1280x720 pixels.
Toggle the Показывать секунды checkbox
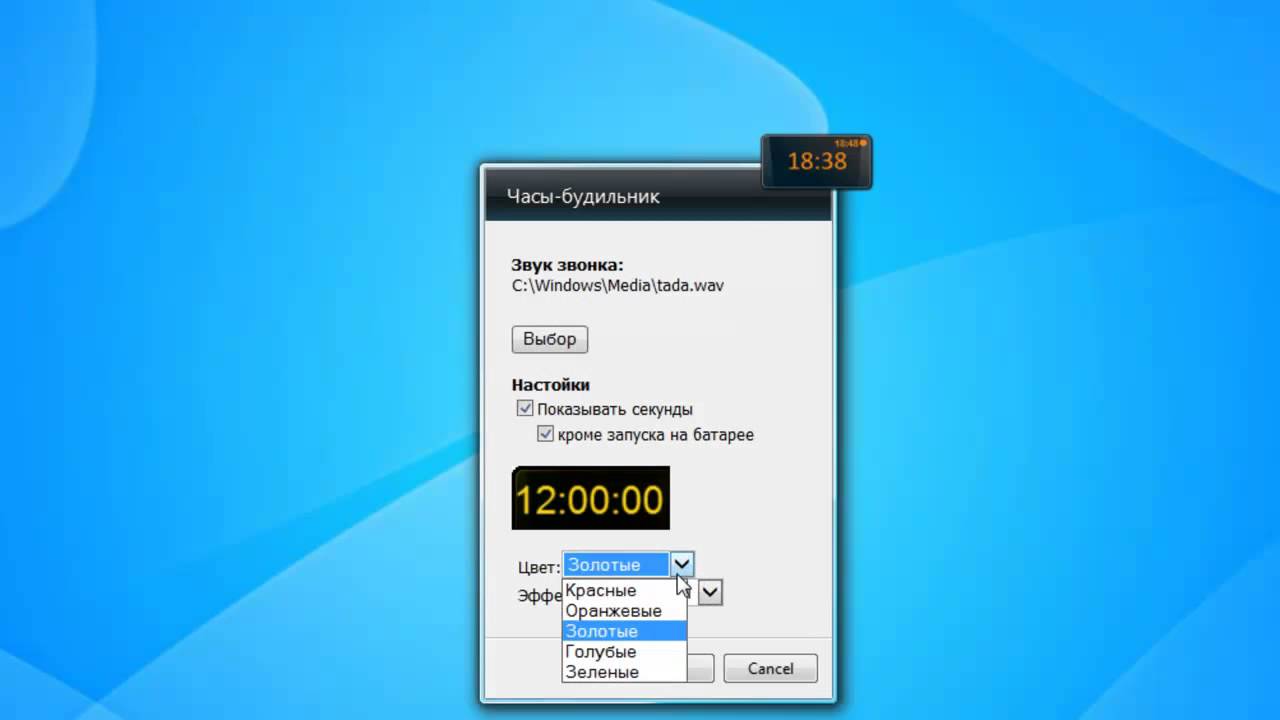[x=524, y=408]
